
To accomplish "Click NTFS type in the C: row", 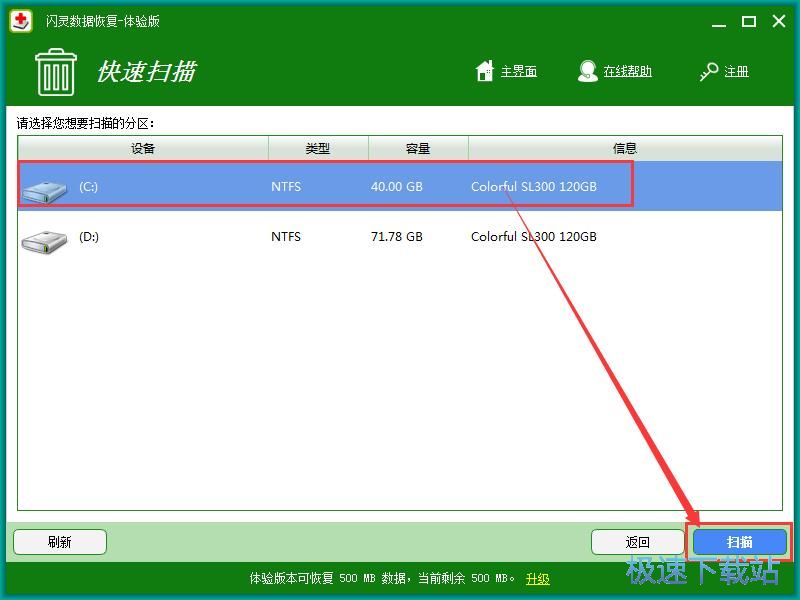I will pos(286,187).
